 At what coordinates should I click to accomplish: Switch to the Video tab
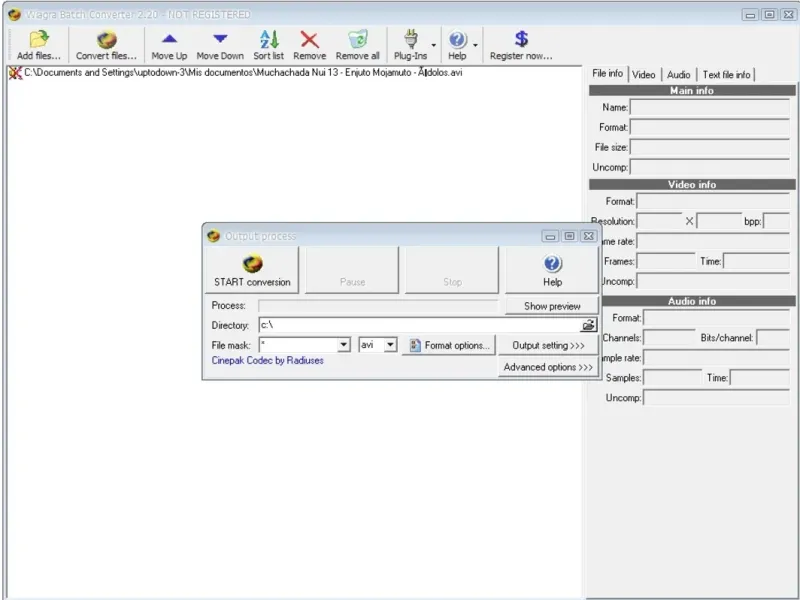(x=643, y=75)
